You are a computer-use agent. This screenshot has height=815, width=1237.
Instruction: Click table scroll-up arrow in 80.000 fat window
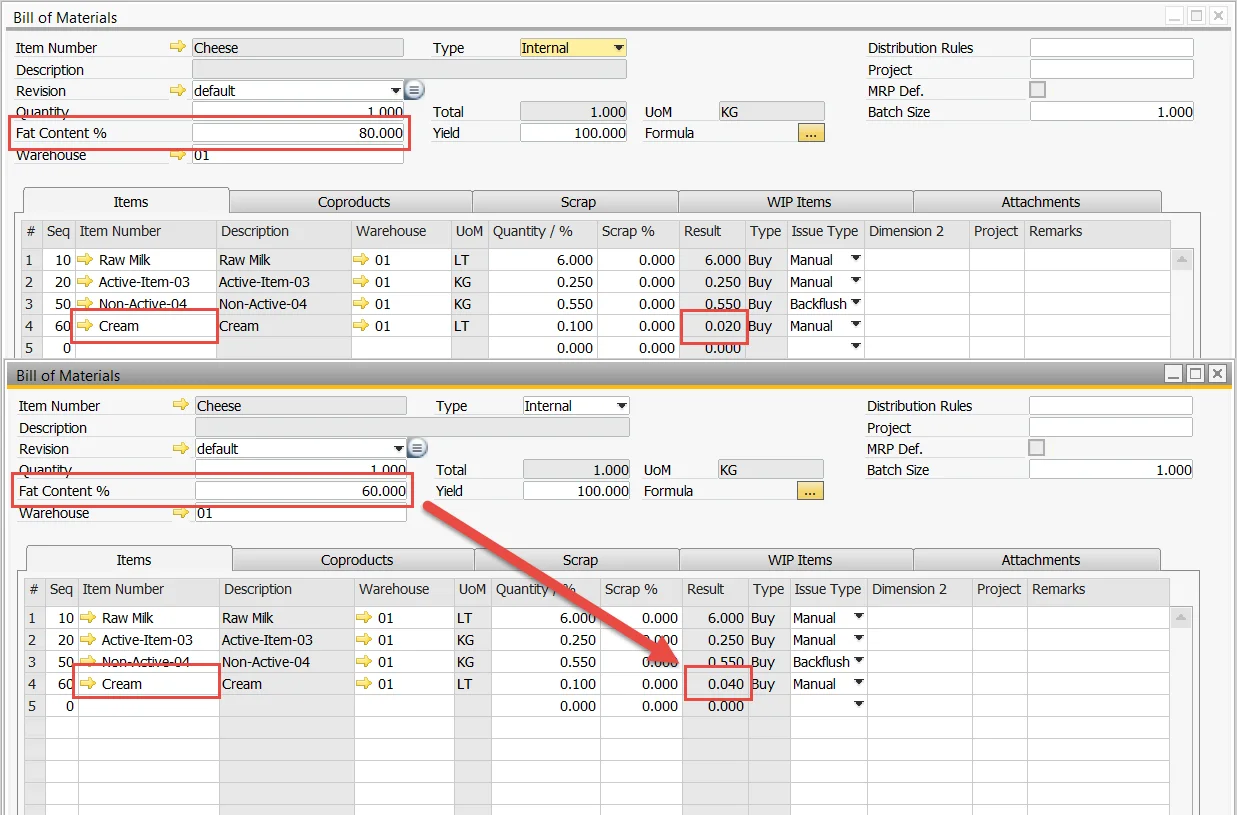tap(1183, 259)
